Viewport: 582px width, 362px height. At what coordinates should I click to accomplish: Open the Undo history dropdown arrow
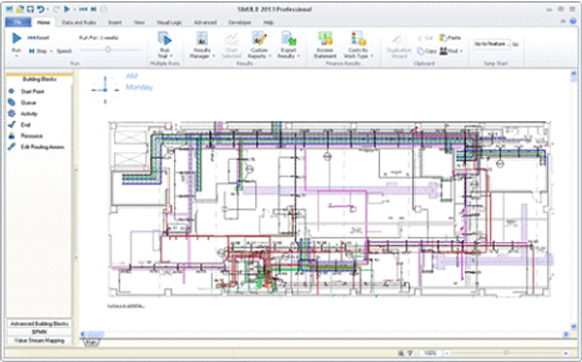coord(47,9)
